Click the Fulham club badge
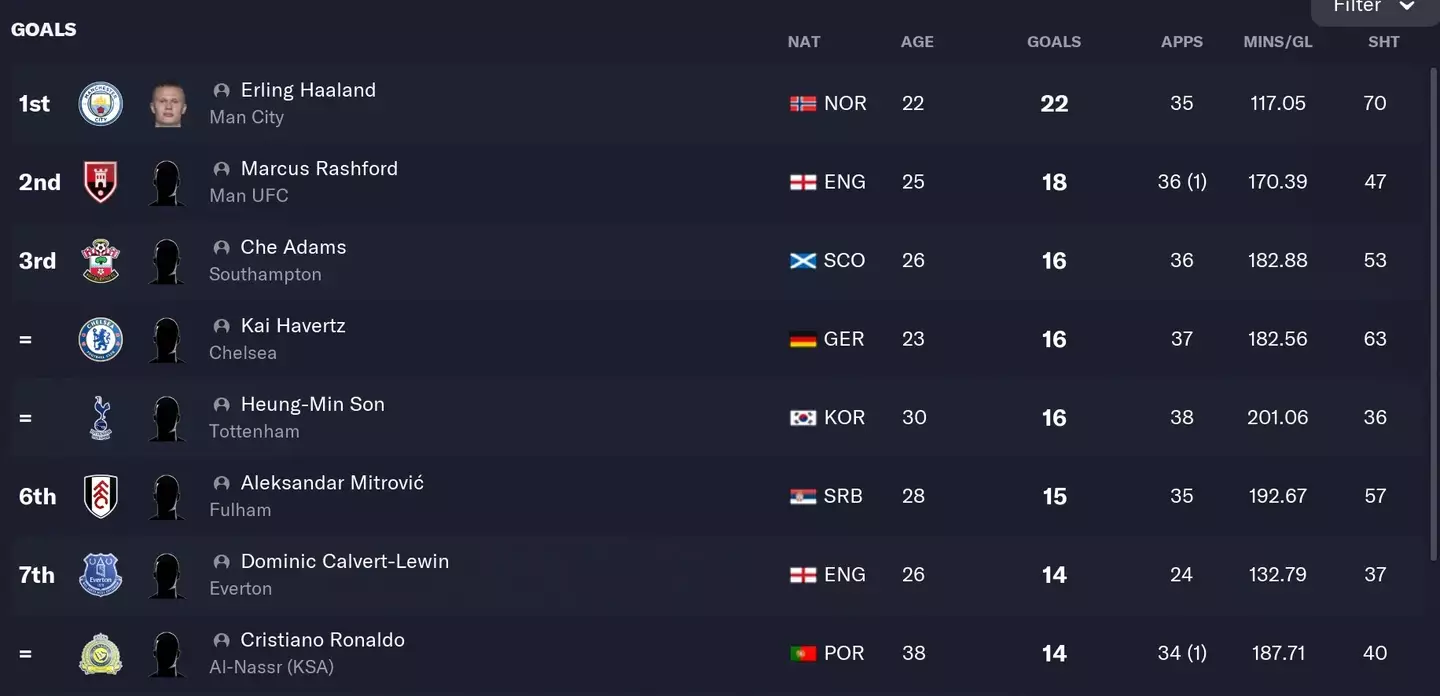This screenshot has height=696, width=1440. click(100, 497)
